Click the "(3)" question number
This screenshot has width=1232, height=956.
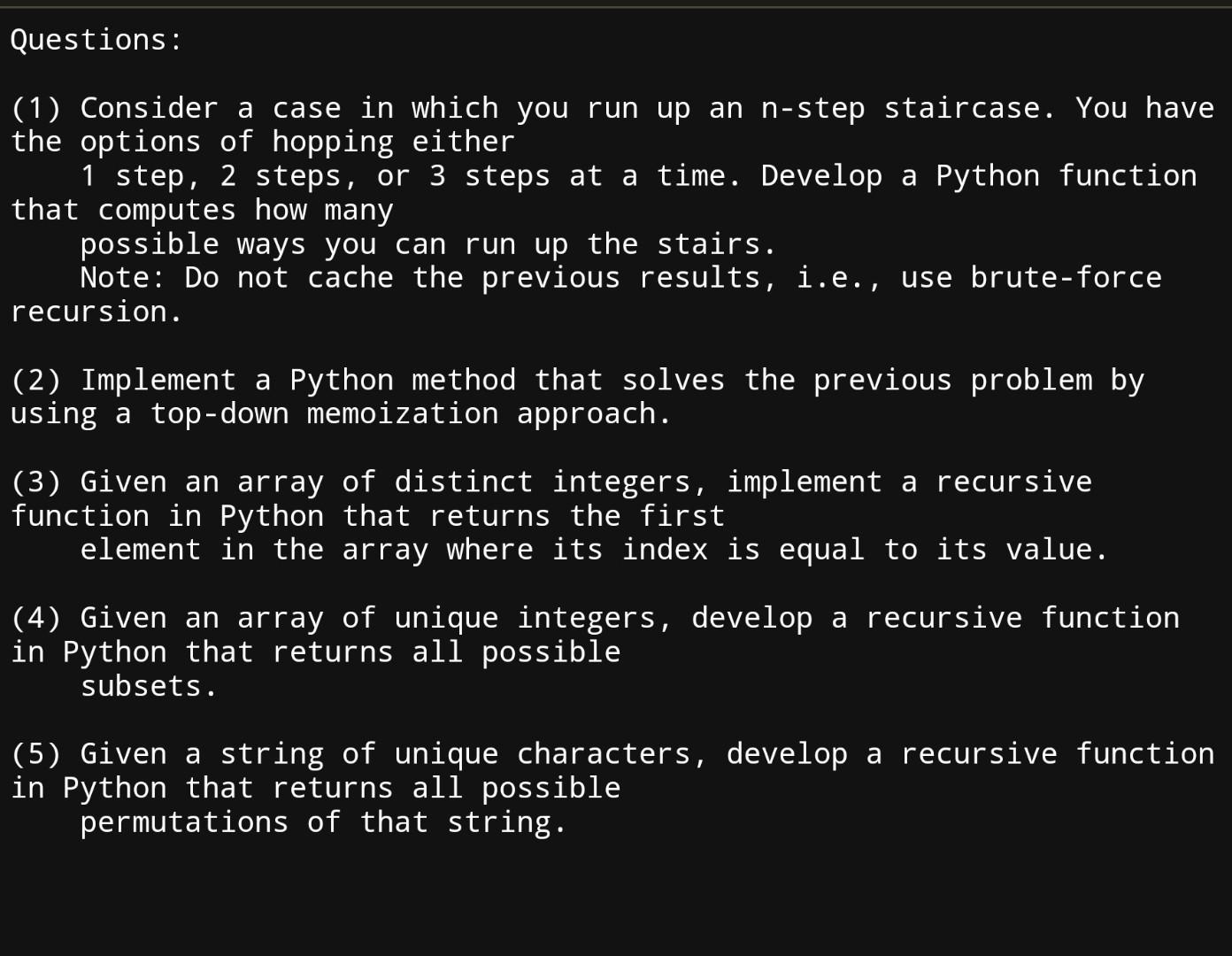(36, 482)
